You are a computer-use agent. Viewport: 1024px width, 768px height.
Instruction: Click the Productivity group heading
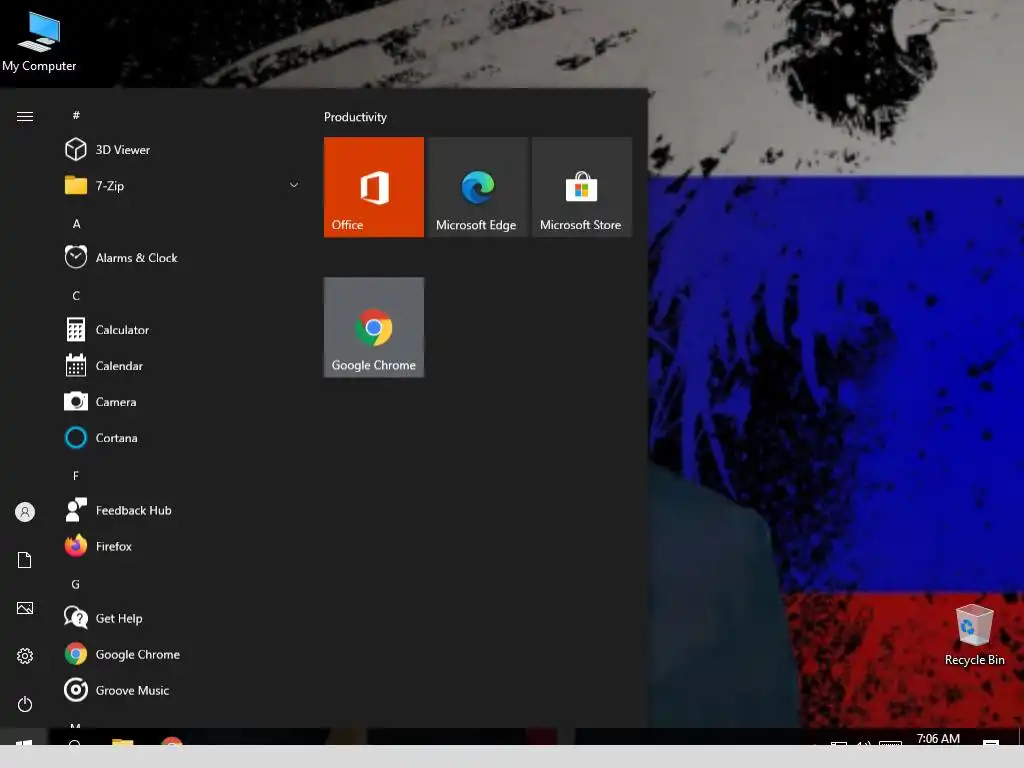[x=355, y=117]
